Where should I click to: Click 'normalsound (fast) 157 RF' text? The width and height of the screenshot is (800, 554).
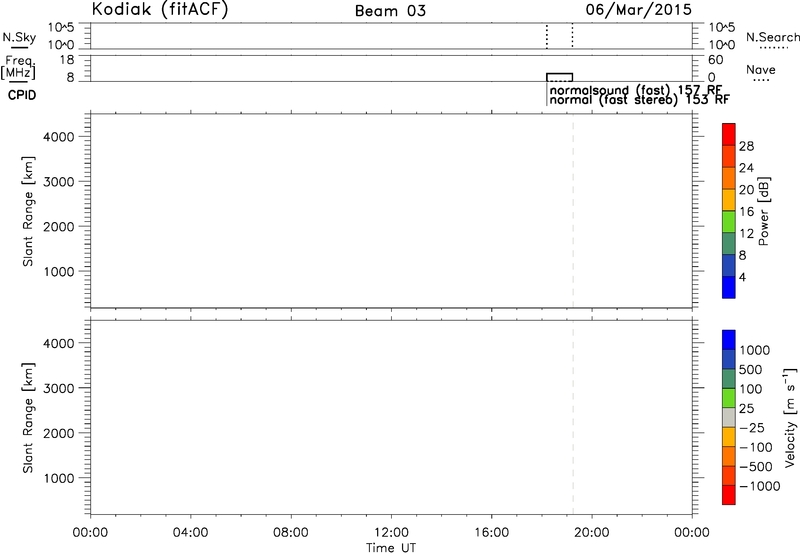coord(636,90)
